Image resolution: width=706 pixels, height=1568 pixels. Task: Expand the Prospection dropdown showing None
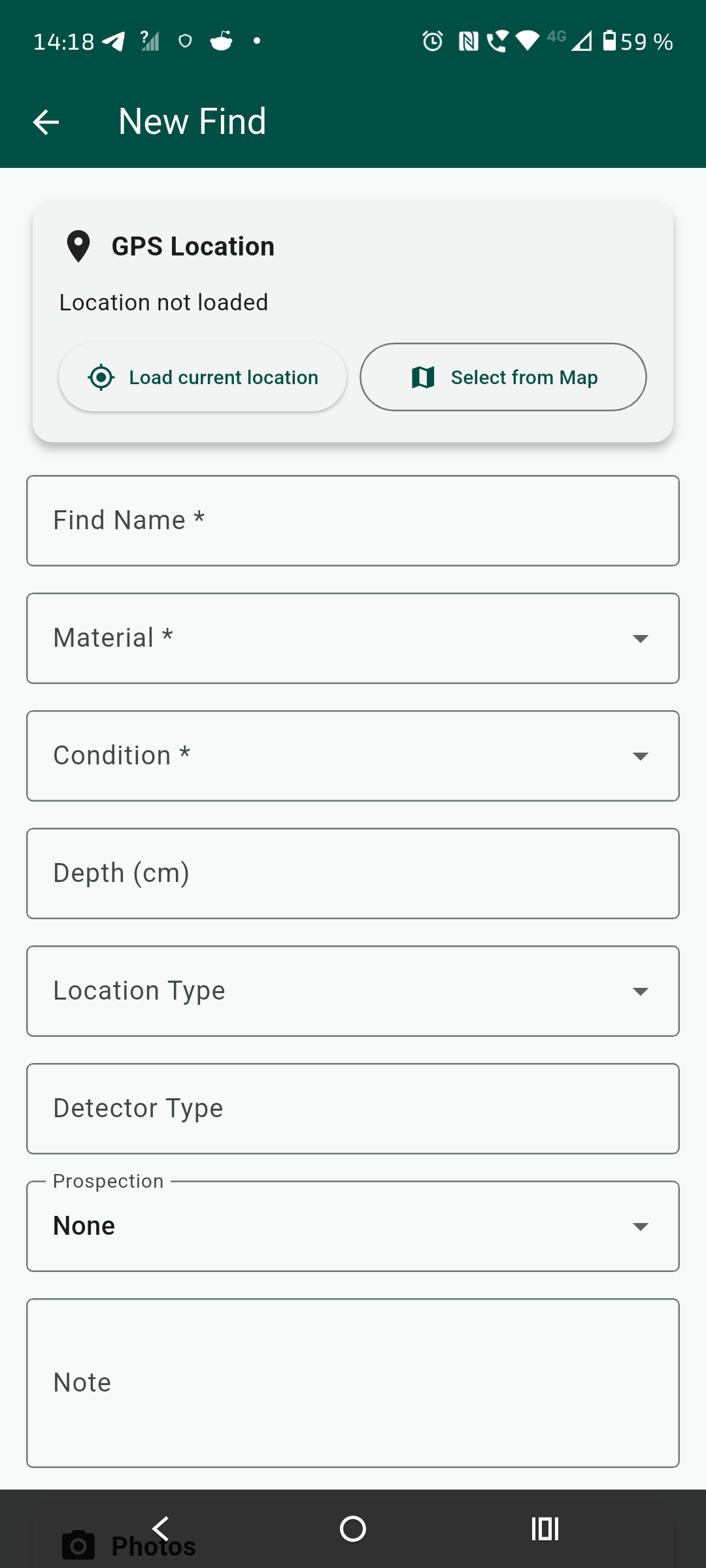point(353,1226)
